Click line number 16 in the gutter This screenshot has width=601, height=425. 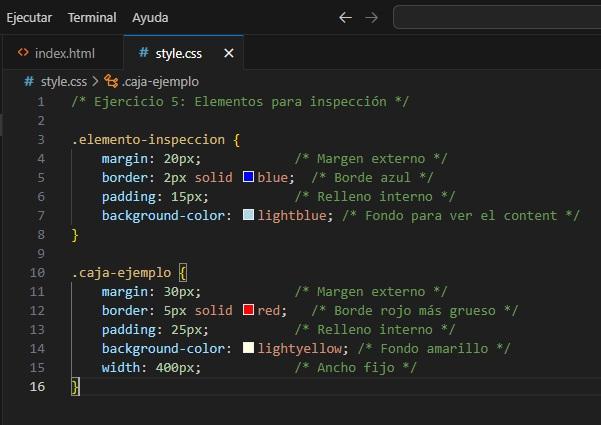click(x=37, y=387)
